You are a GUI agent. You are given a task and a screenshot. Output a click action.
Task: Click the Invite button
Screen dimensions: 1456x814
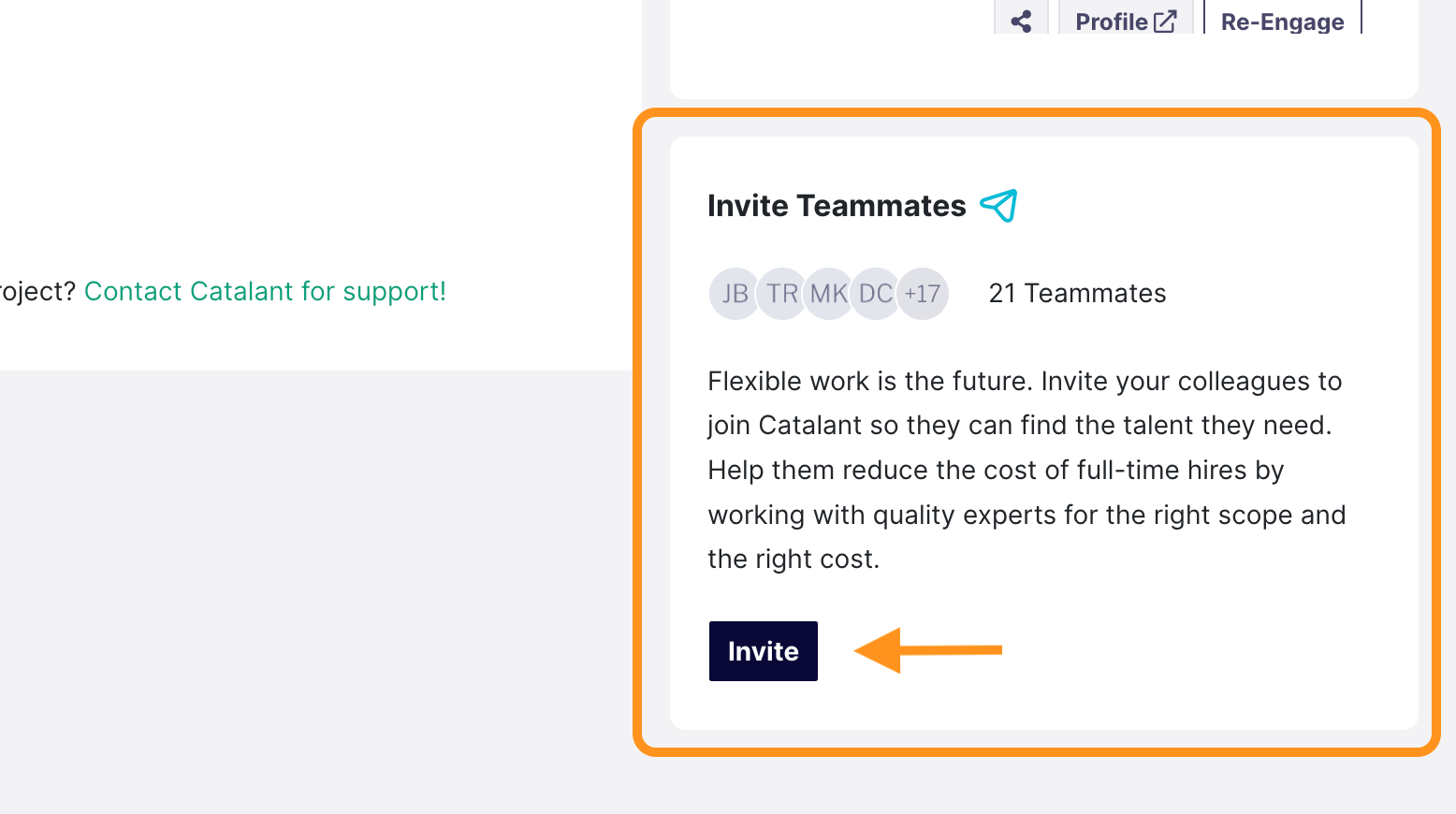pyautogui.click(x=764, y=651)
